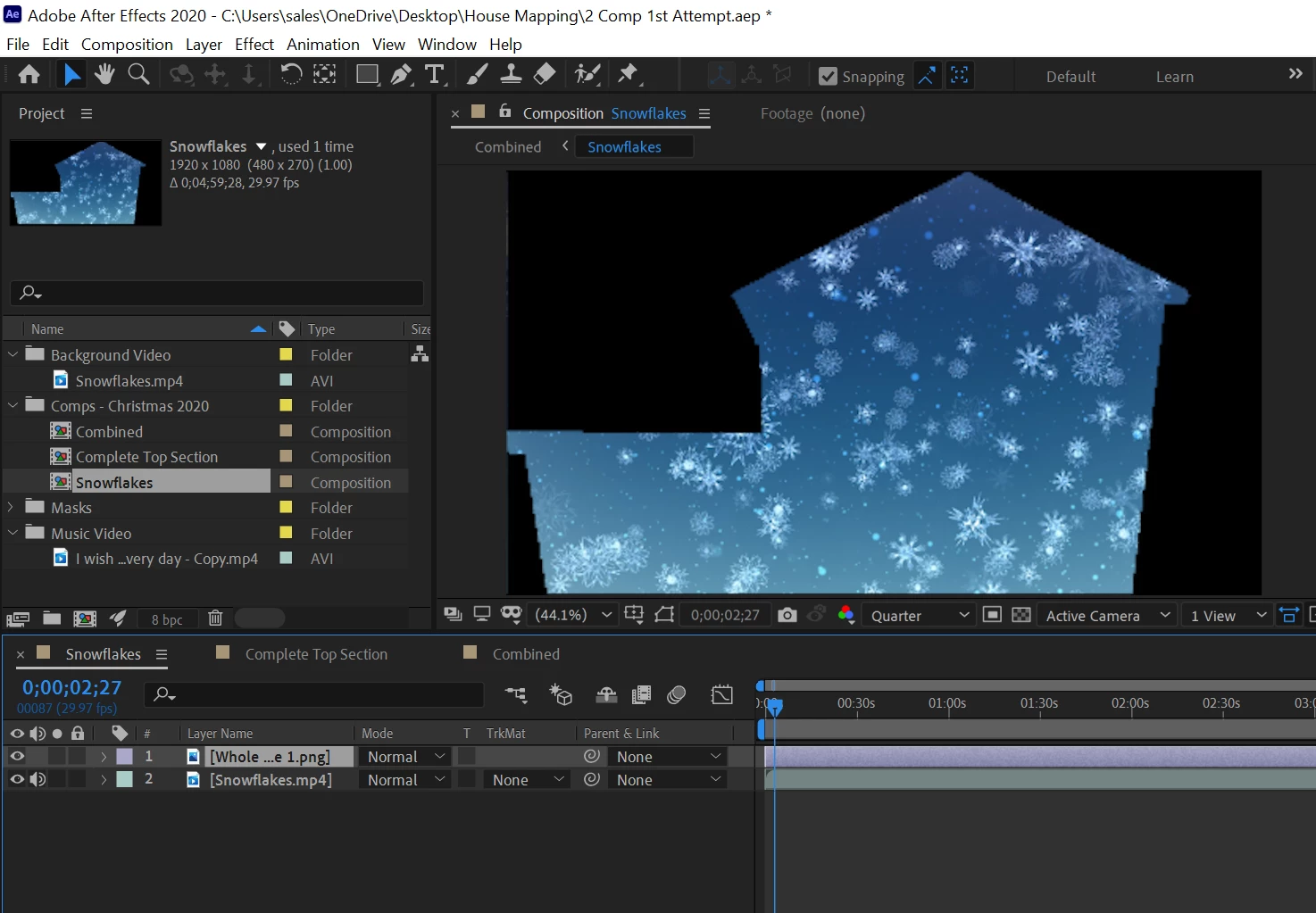
Task: Activate the Puppet Pin tool
Action: 628,75
